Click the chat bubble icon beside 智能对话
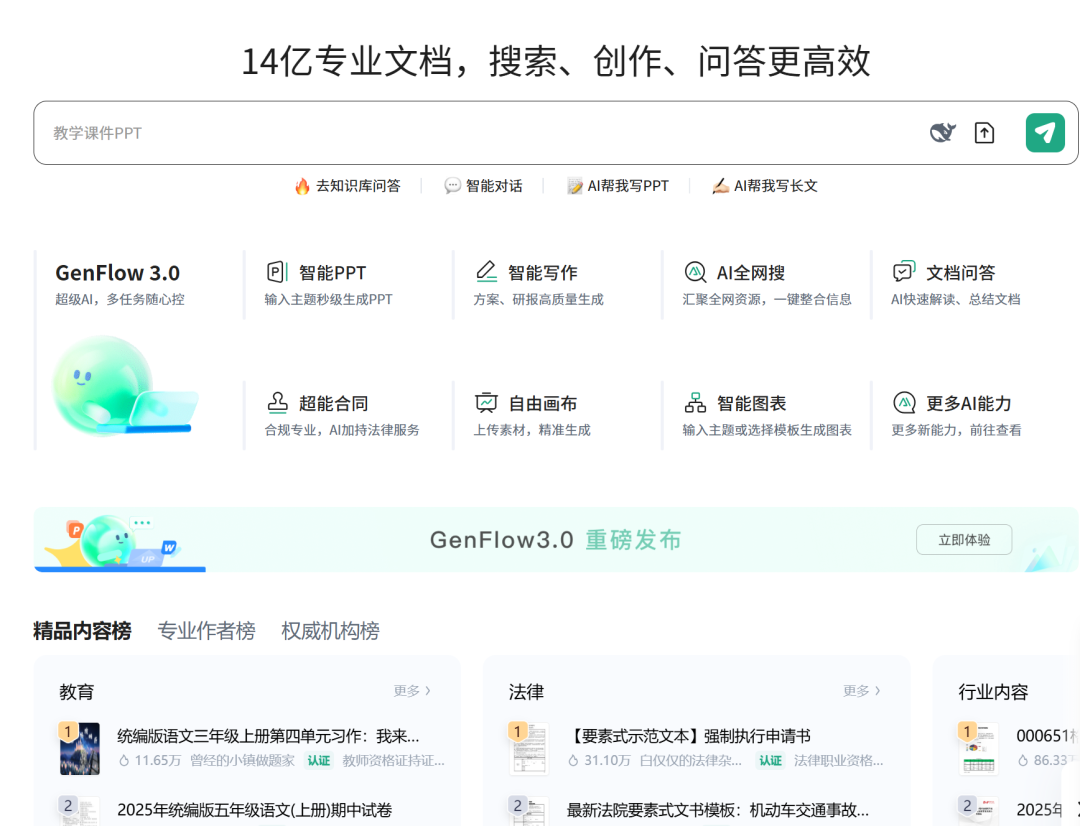This screenshot has height=826, width=1080. coord(452,186)
